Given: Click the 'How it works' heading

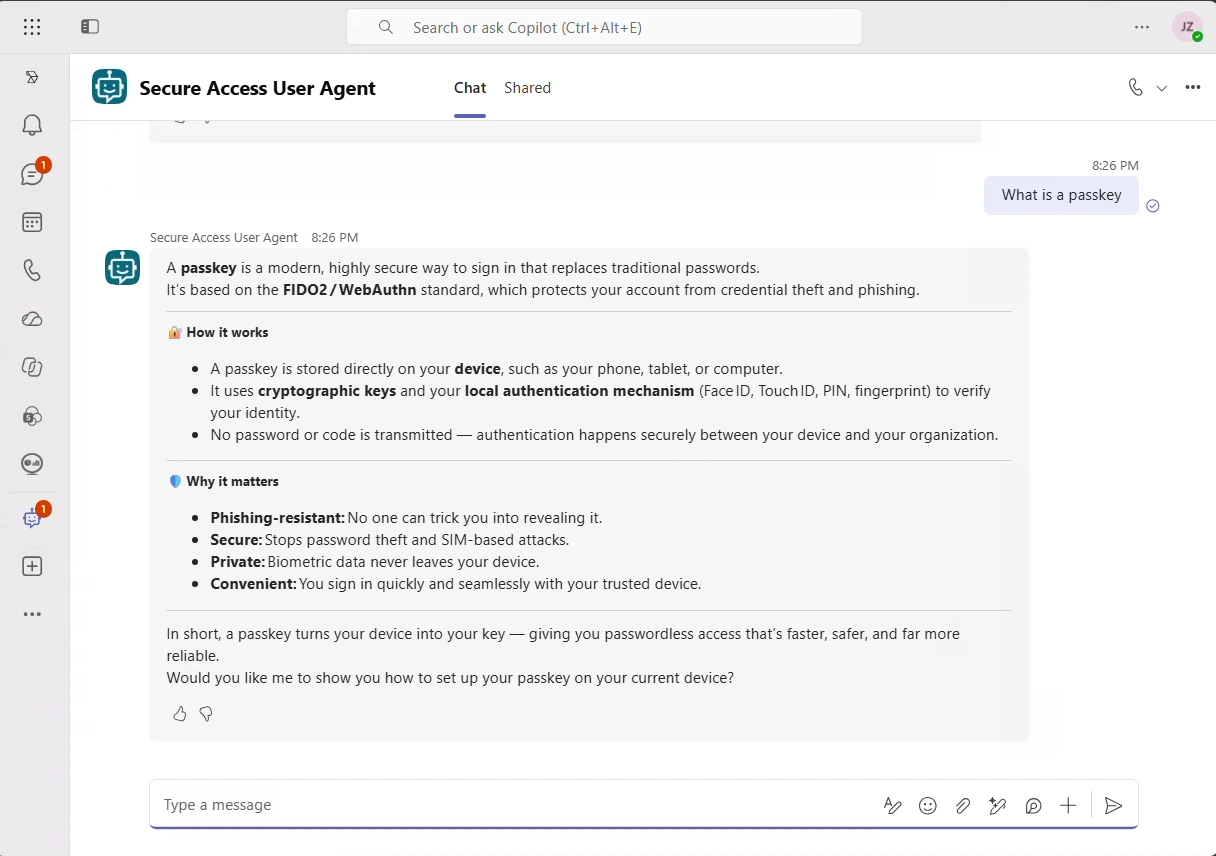Looking at the screenshot, I should pyautogui.click(x=227, y=332).
